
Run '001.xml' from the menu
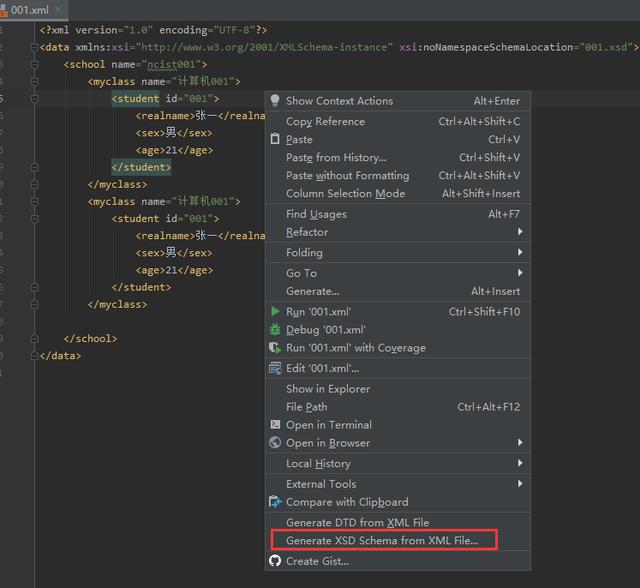point(398,311)
